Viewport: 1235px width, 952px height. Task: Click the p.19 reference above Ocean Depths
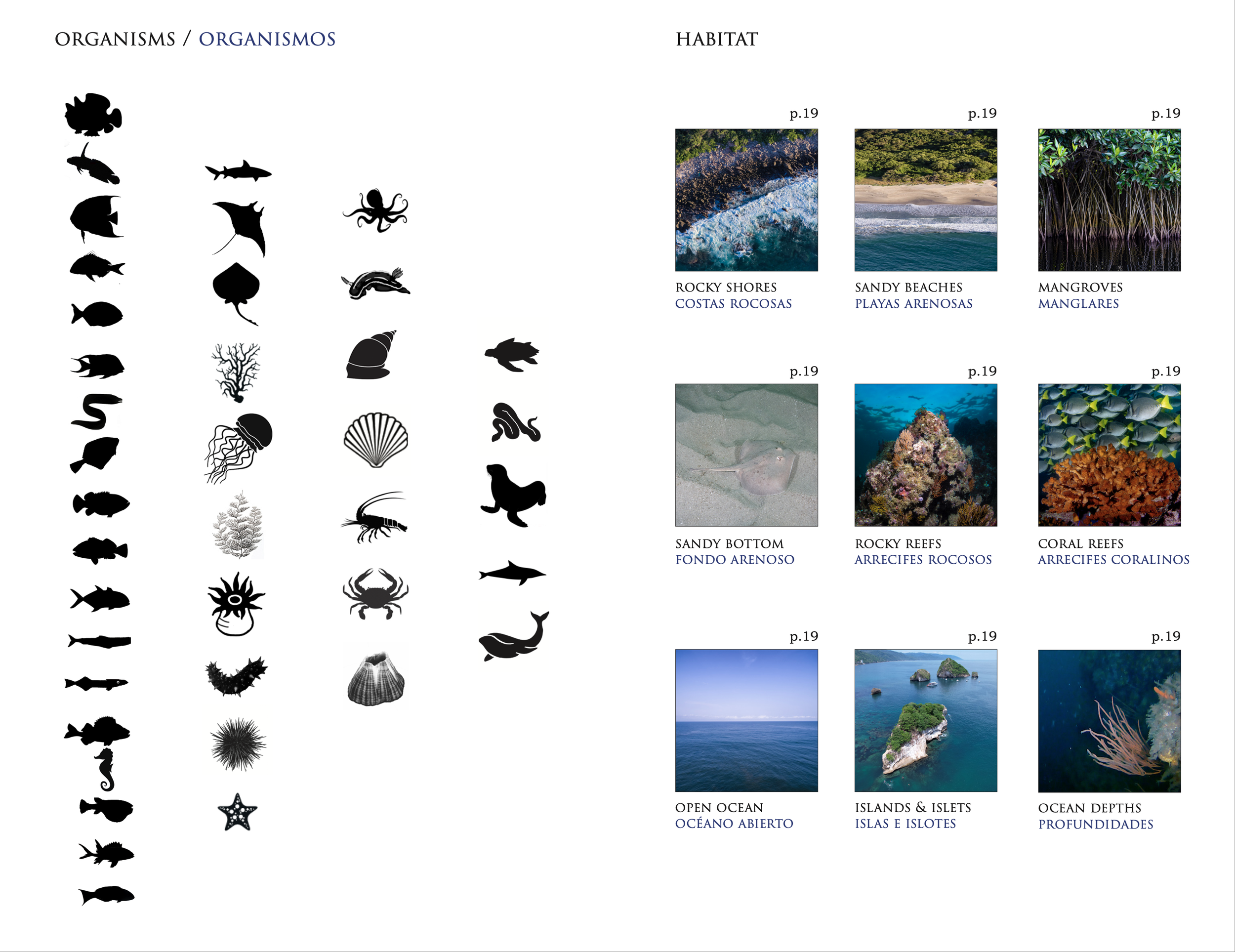1165,636
